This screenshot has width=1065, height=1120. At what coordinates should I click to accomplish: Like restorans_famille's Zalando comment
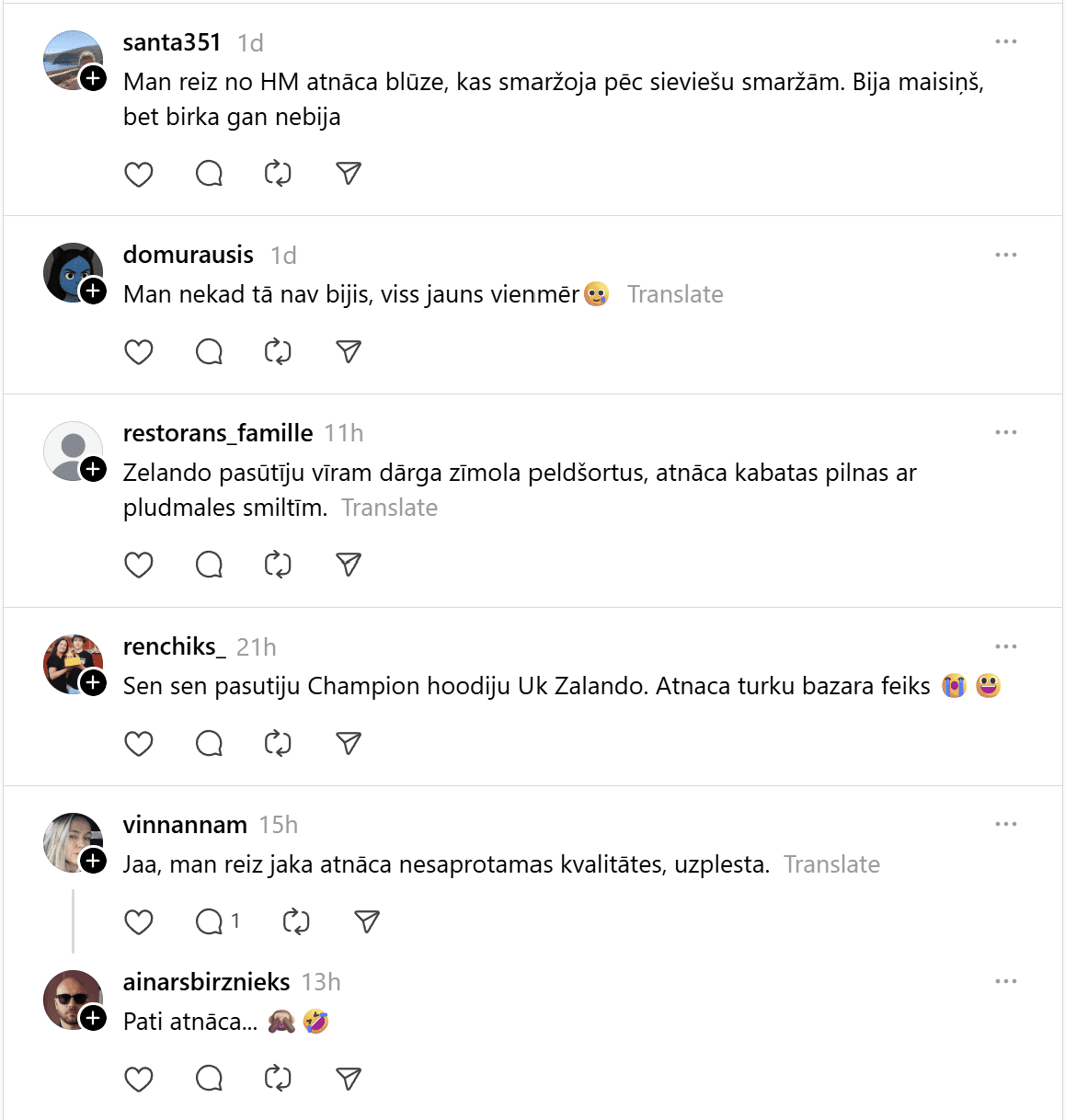pyautogui.click(x=139, y=564)
